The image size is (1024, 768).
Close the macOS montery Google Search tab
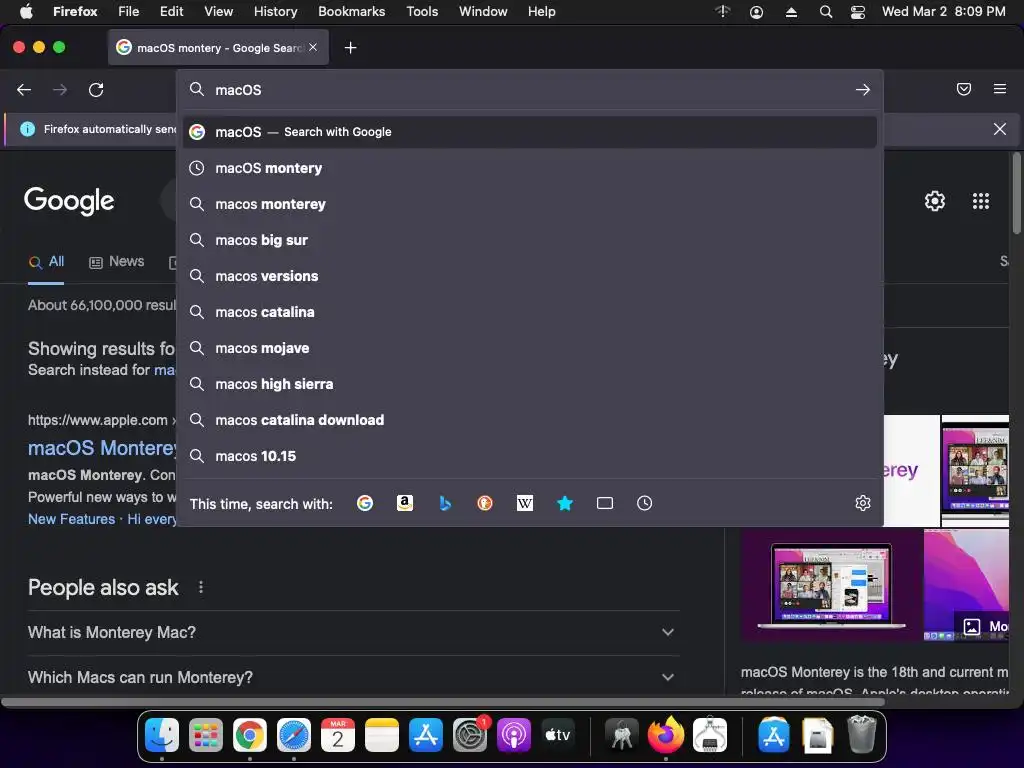(313, 47)
